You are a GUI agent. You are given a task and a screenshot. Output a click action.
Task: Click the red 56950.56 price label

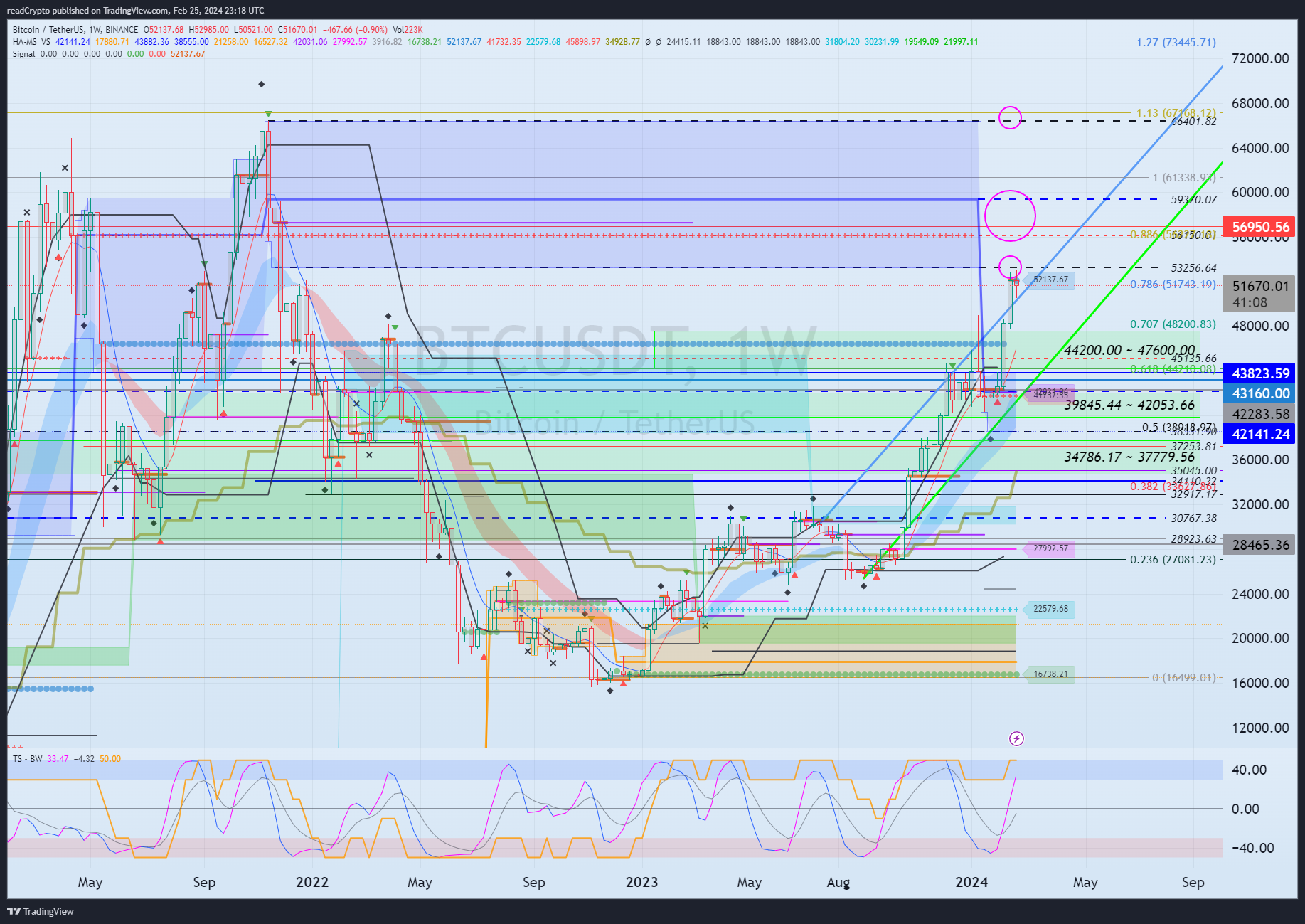(1259, 227)
